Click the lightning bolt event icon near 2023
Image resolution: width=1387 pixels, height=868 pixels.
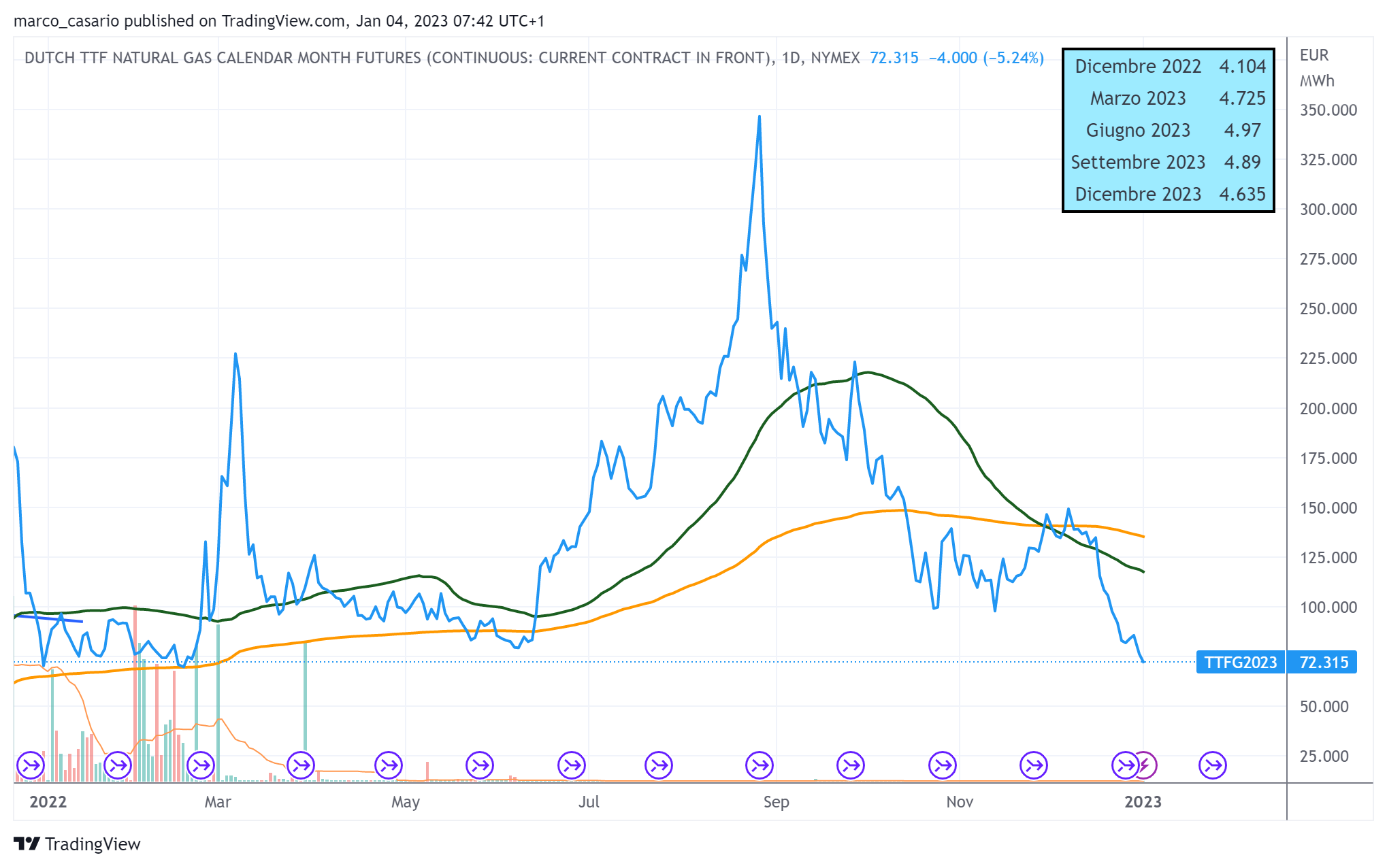tap(1145, 765)
